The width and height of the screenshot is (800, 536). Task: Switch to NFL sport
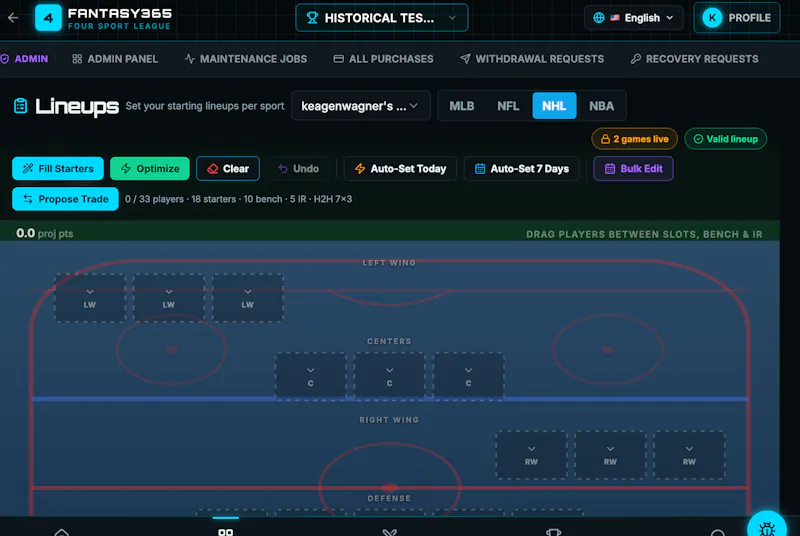coord(508,106)
